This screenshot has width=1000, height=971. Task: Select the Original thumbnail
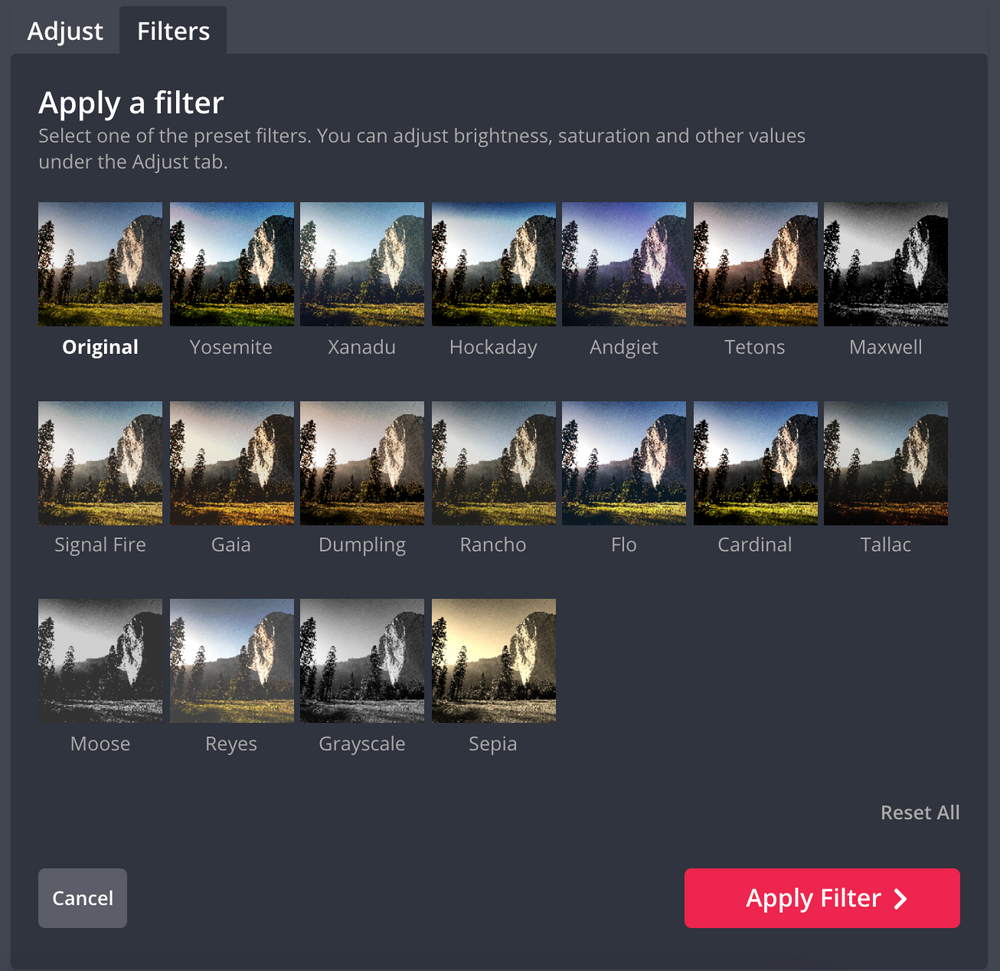point(100,263)
